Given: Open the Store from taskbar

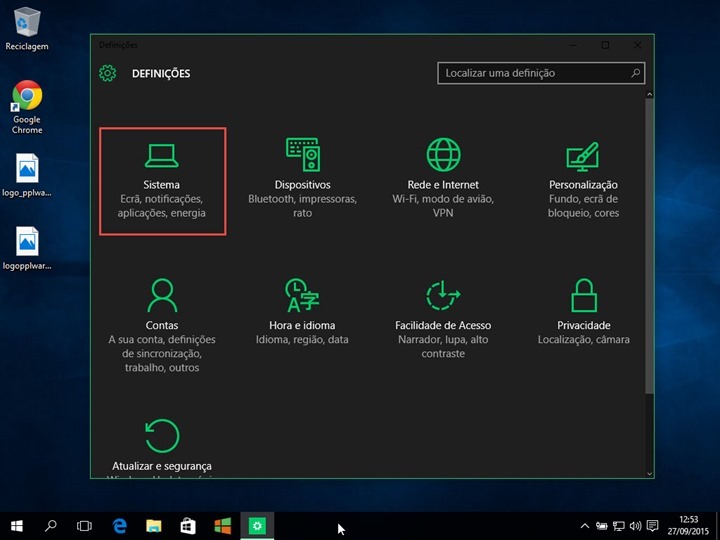Looking at the screenshot, I should point(188,525).
